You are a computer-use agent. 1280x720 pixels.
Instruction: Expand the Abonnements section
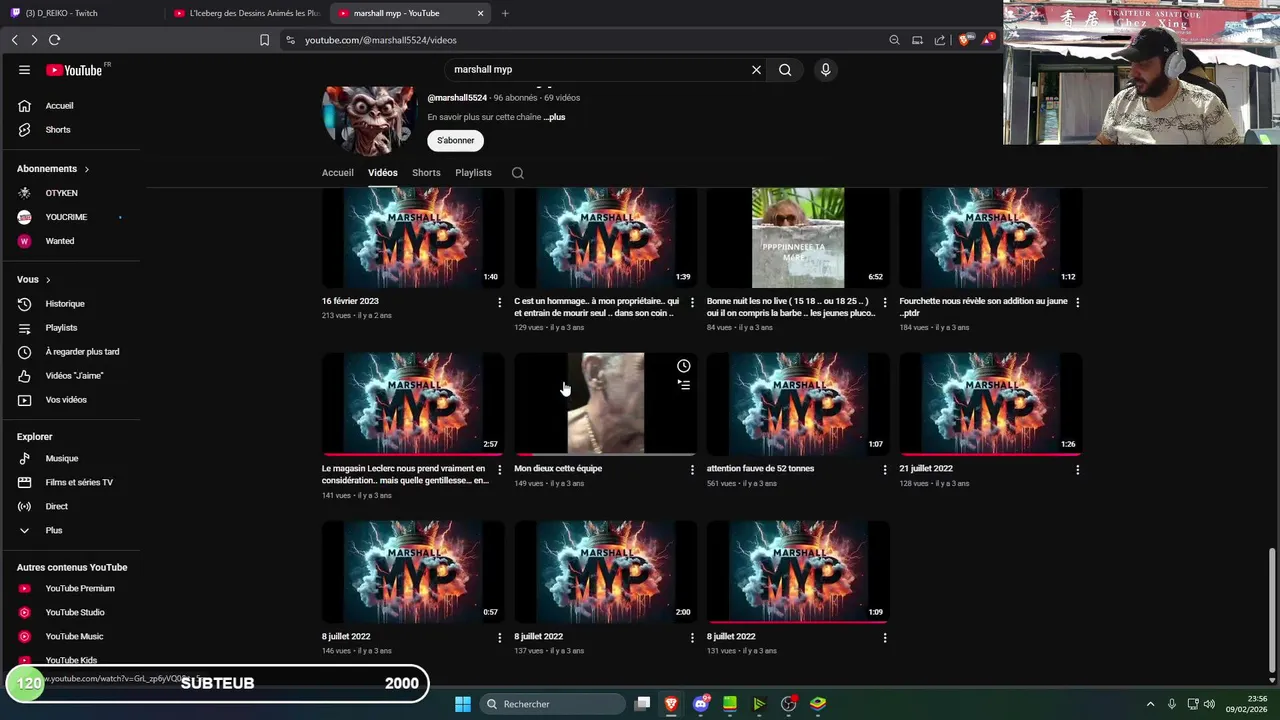(x=53, y=169)
